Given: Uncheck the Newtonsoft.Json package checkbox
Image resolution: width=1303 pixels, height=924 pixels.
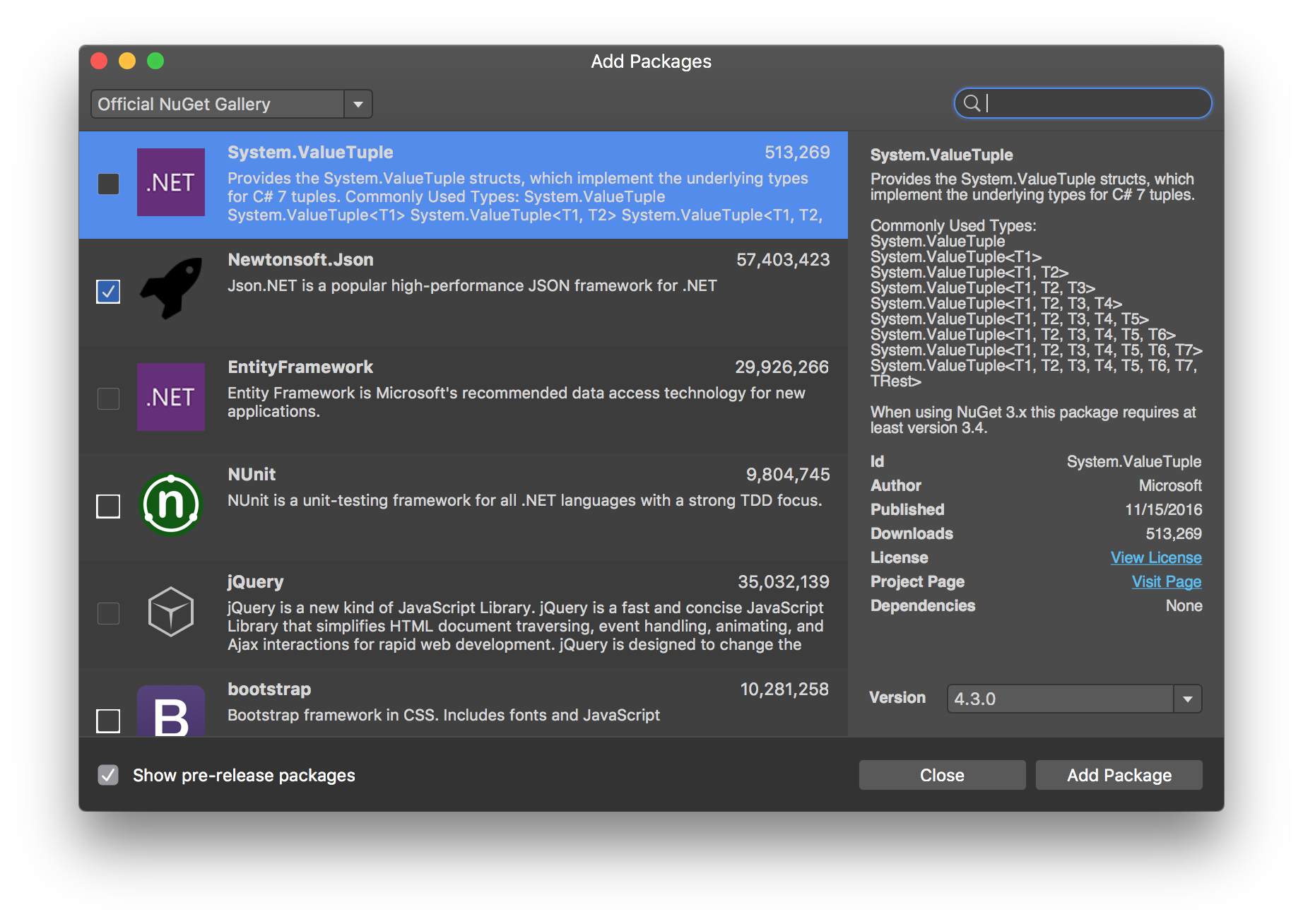Looking at the screenshot, I should [x=107, y=290].
